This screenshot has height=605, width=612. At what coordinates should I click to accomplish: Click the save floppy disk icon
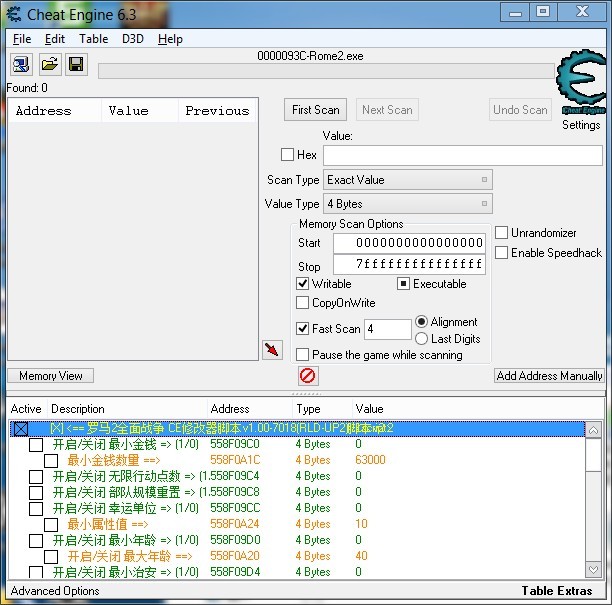coord(76,64)
